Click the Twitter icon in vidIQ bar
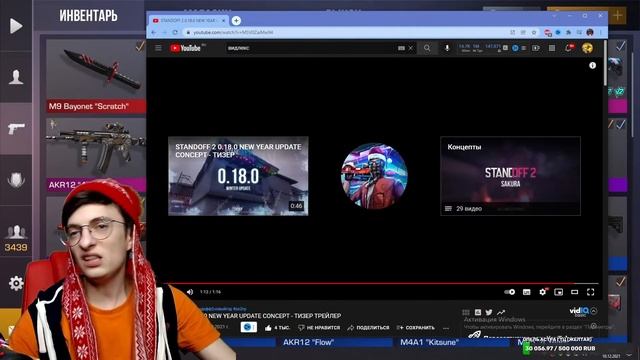This screenshot has width=640, height=360. coord(489,312)
